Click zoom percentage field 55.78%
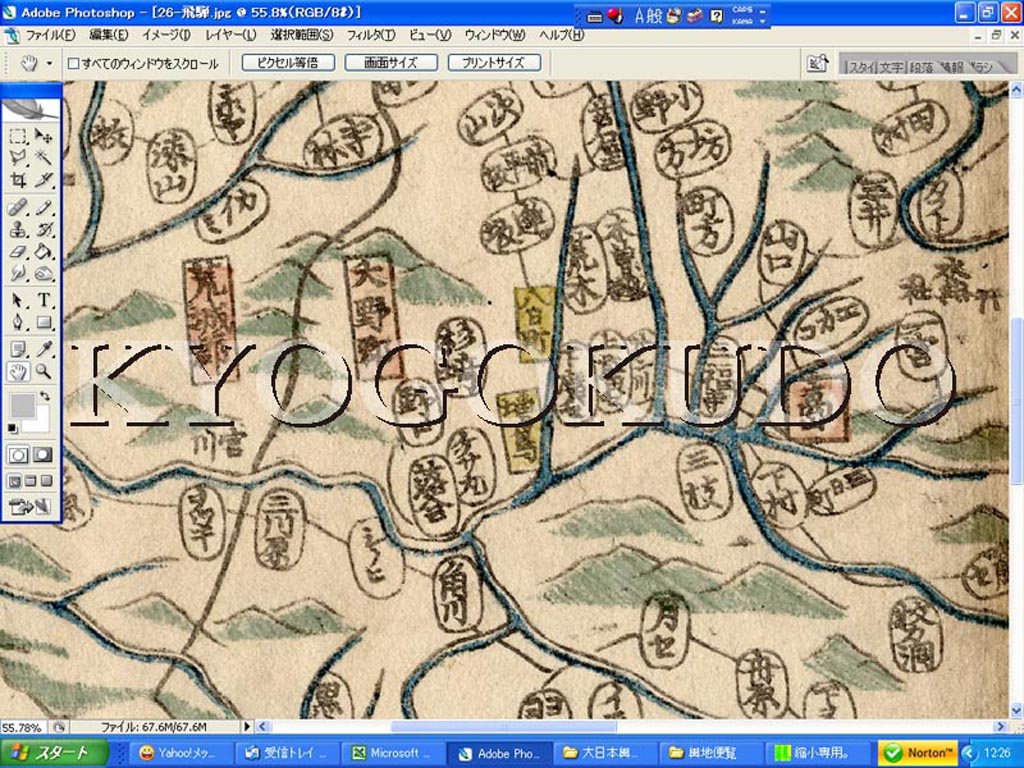Screen dimensions: 1024x768 (23, 727)
